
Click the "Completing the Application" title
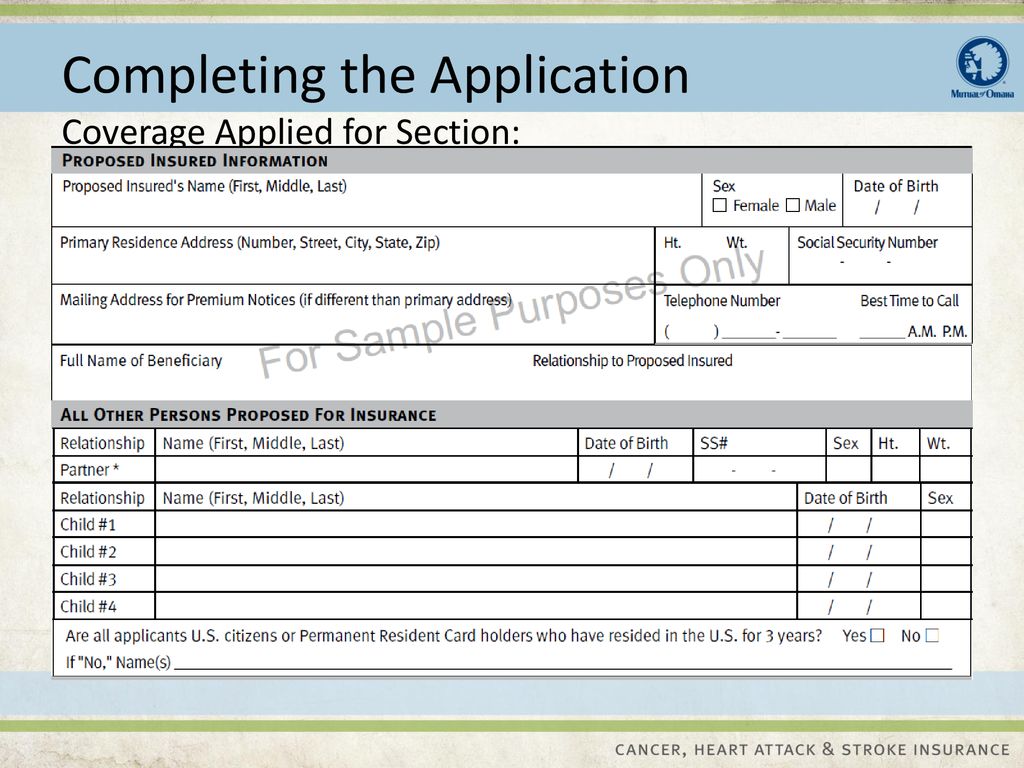coord(376,75)
